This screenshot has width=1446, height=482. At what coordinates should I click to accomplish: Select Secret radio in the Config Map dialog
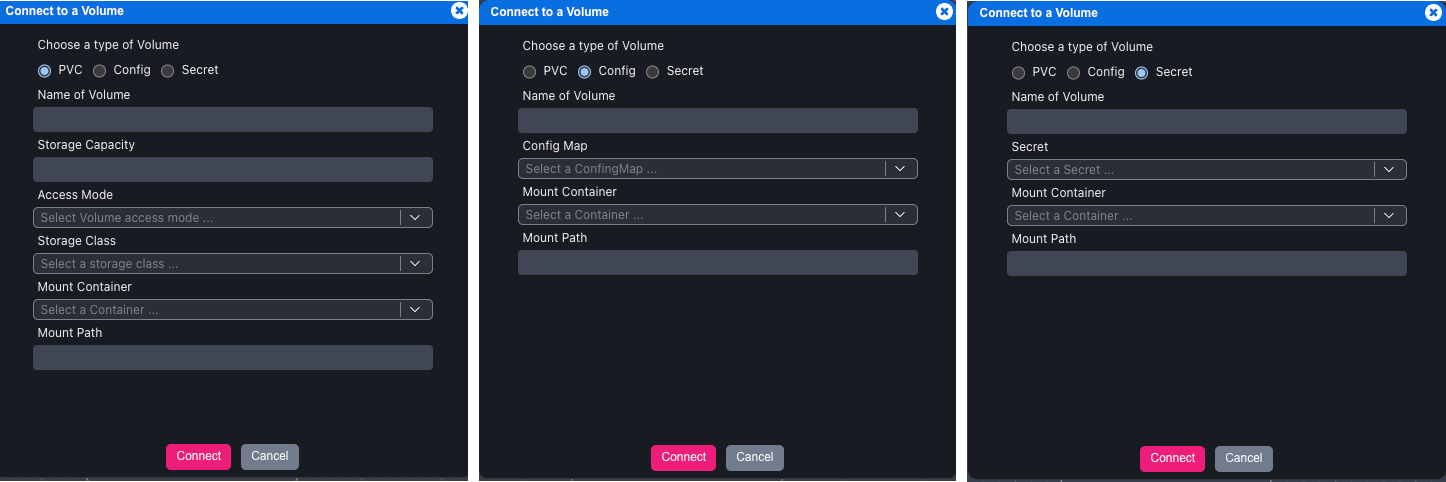point(653,72)
